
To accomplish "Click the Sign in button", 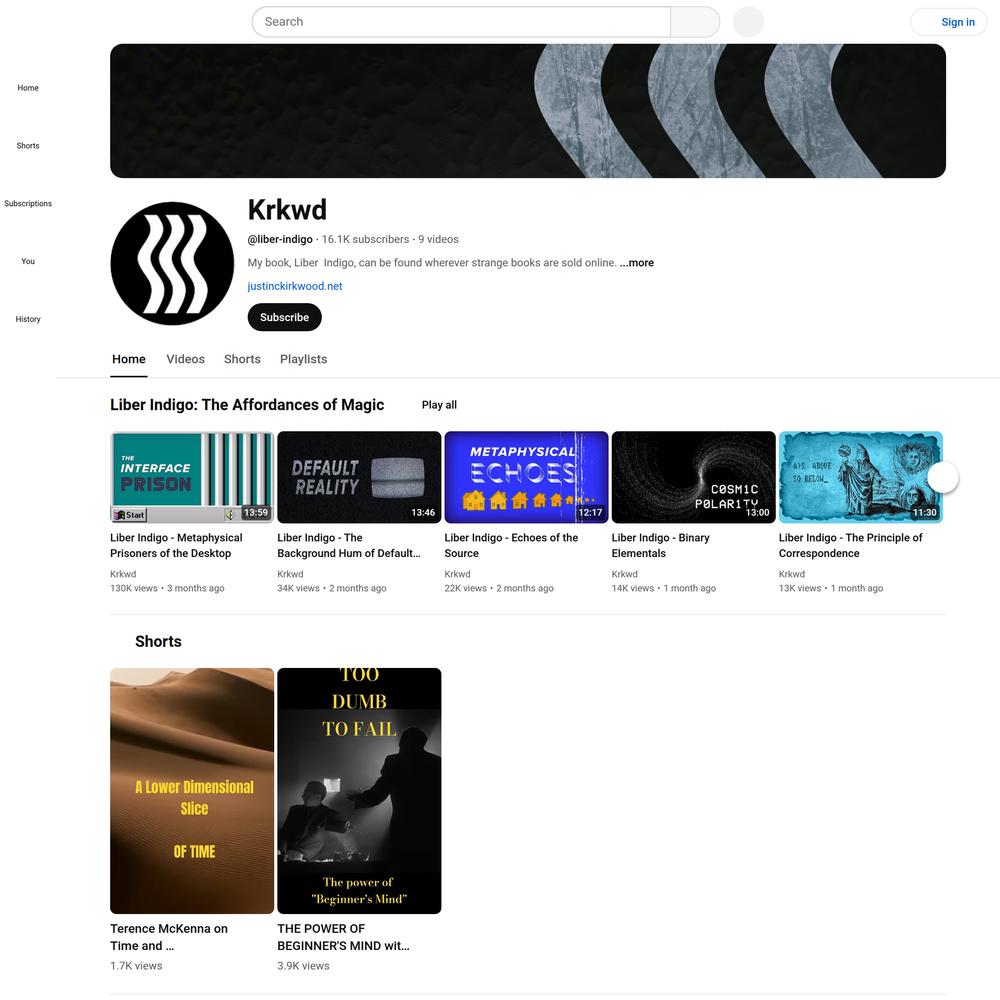I will click(x=948, y=22).
